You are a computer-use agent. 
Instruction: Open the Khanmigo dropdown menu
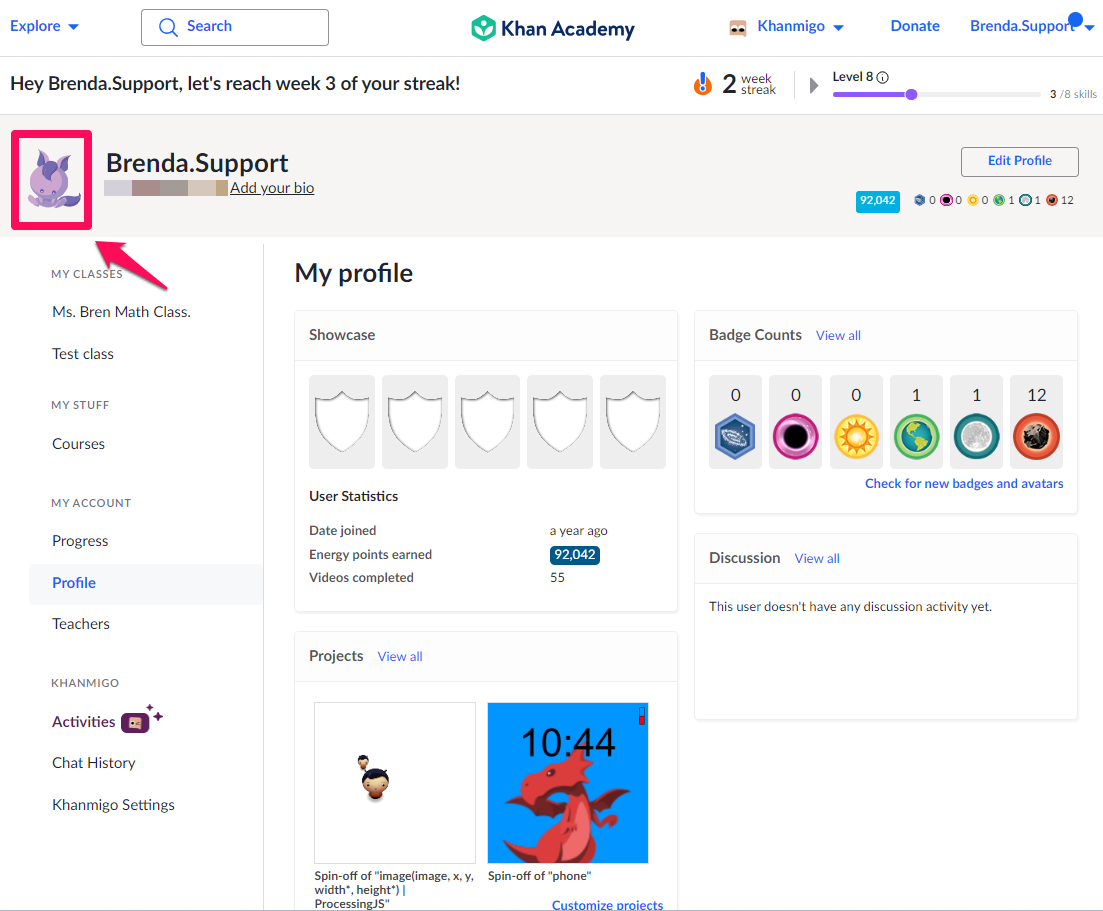pyautogui.click(x=801, y=27)
